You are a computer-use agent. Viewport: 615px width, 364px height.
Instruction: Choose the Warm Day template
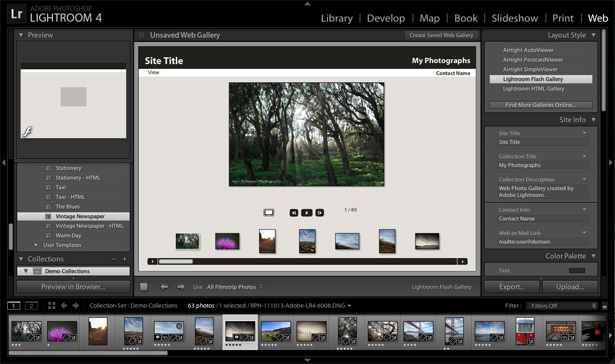coord(68,235)
